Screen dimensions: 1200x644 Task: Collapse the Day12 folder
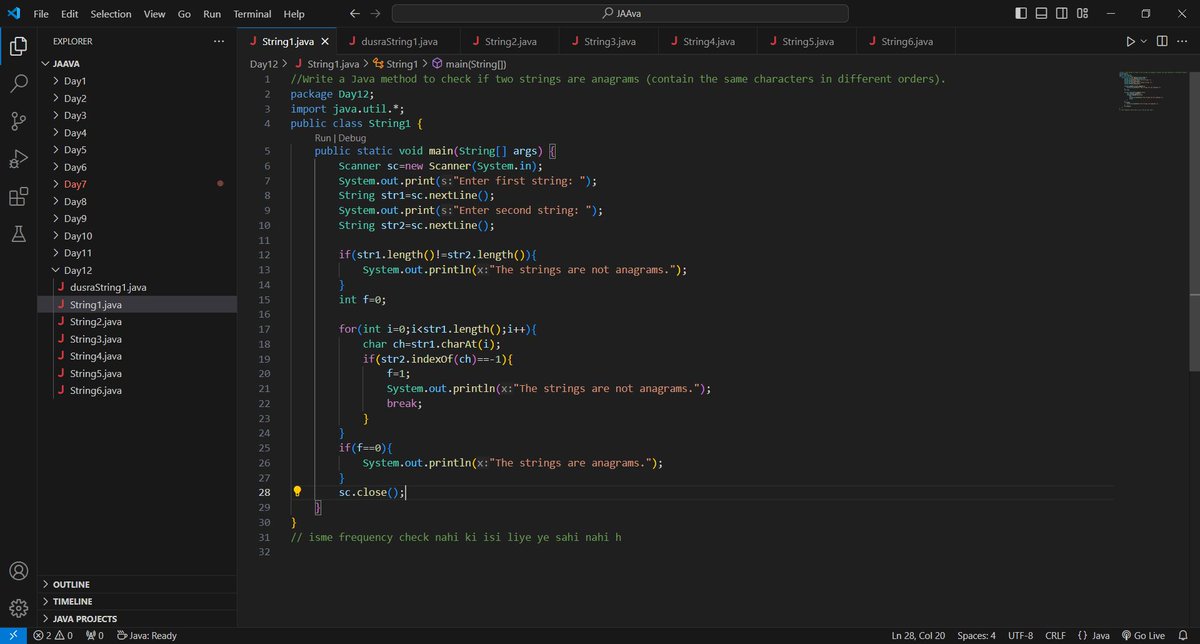click(x=137, y=270)
